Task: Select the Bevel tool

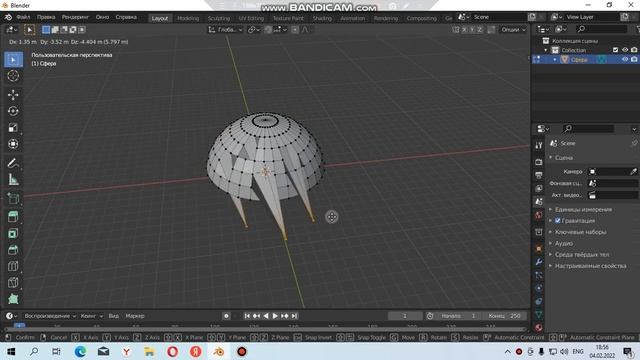Action: [x=13, y=250]
